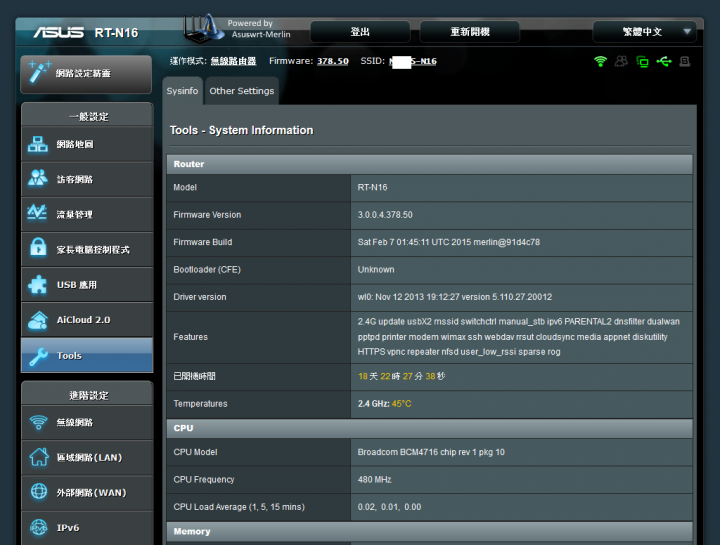
Task: Click the 一般設定 section heading
Action: click(89, 117)
